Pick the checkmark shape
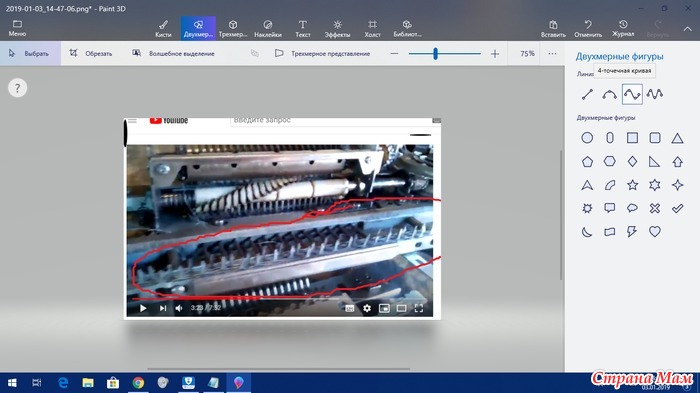The height and width of the screenshot is (393, 700). coord(677,208)
